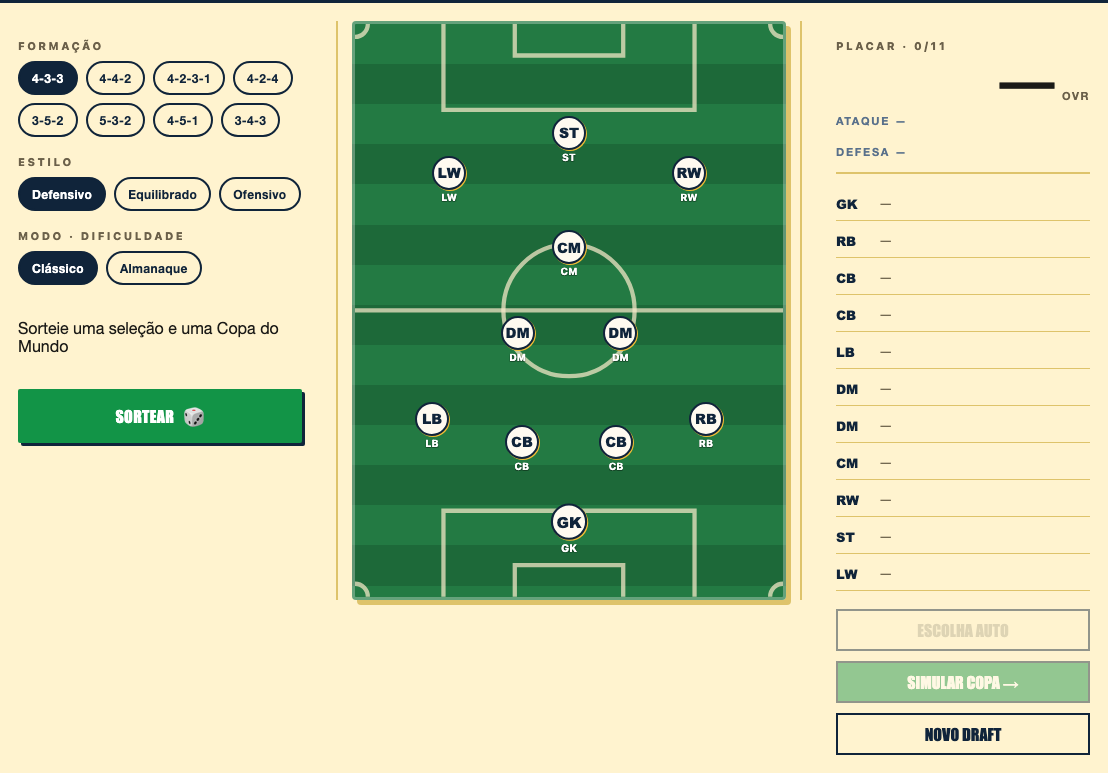Choose the right DM marker on pitch

[x=620, y=334]
